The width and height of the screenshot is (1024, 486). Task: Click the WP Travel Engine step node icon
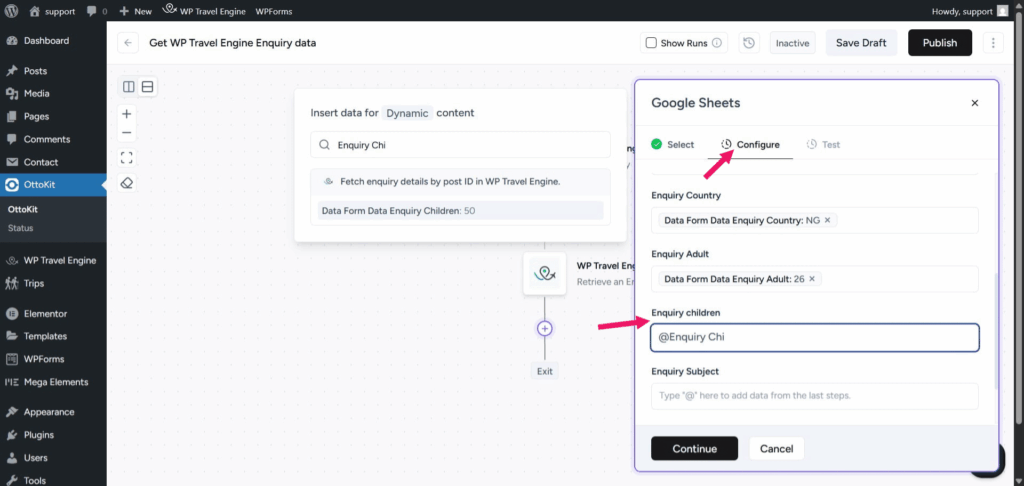click(x=545, y=273)
